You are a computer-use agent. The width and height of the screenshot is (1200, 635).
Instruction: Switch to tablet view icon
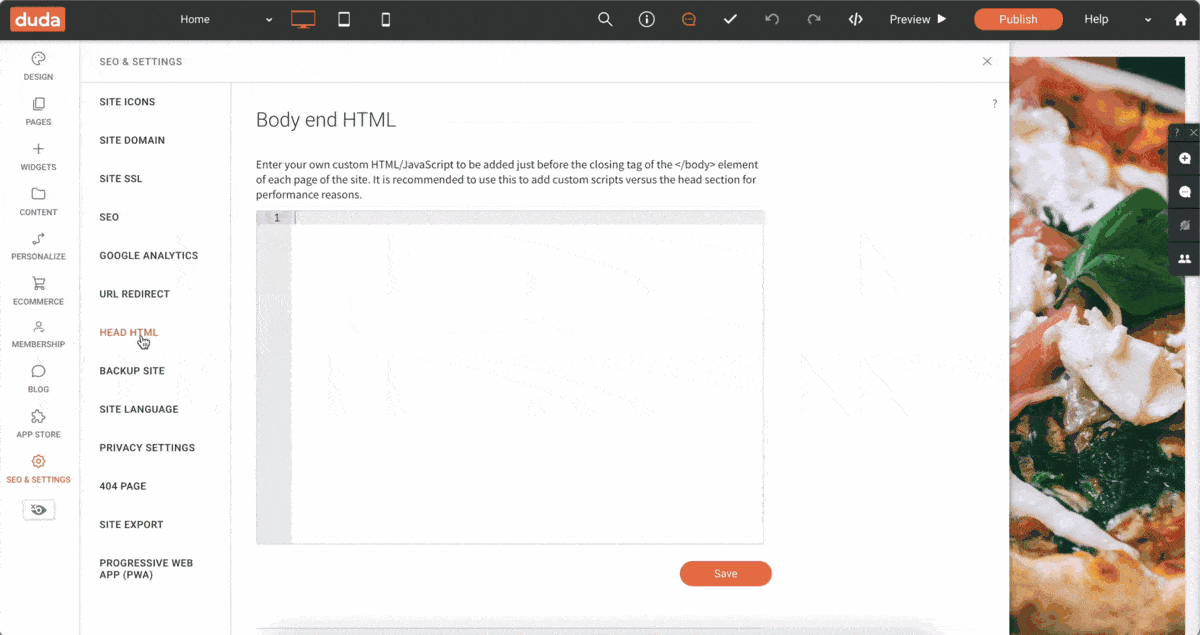pos(344,19)
